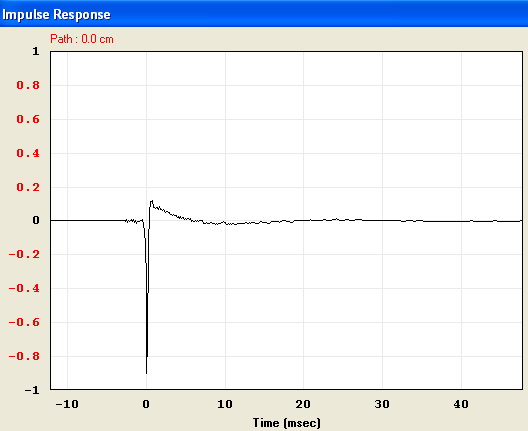The height and width of the screenshot is (431, 528).
Task: Click the 0.4 amplitude axis label
Action: [x=28, y=153]
